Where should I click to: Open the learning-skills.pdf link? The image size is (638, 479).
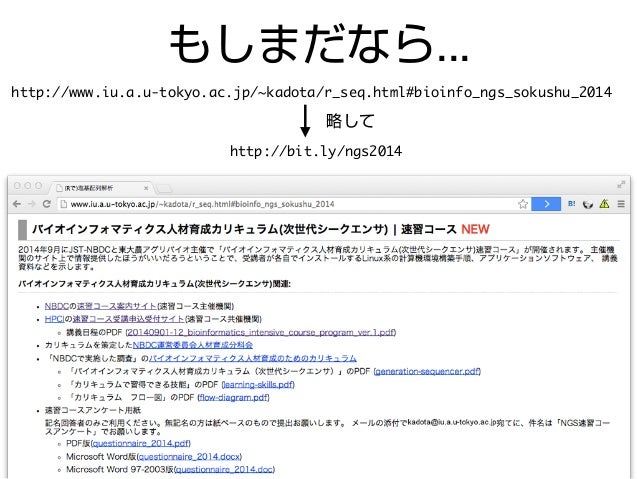[258, 384]
